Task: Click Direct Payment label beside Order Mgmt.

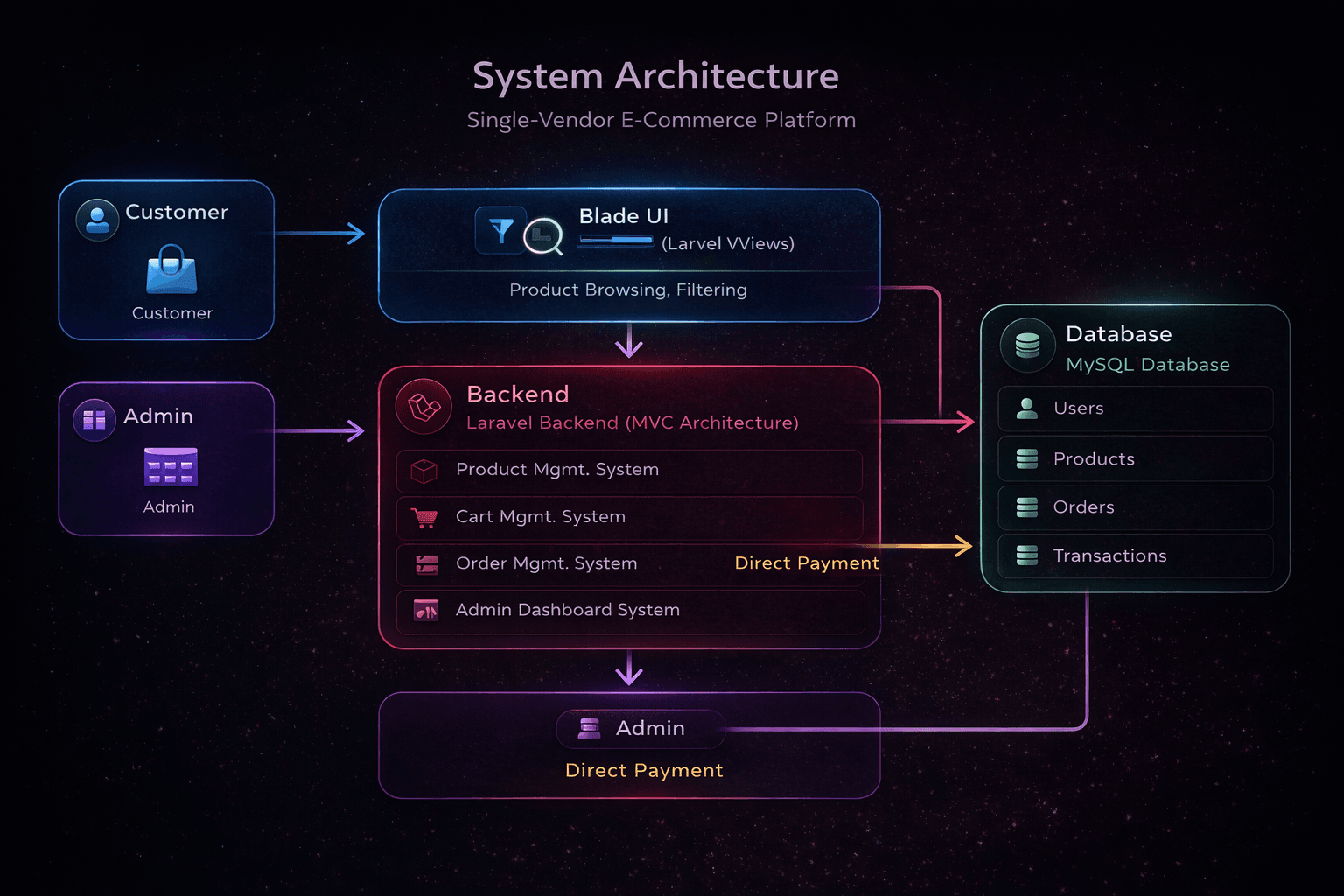Action: [807, 563]
